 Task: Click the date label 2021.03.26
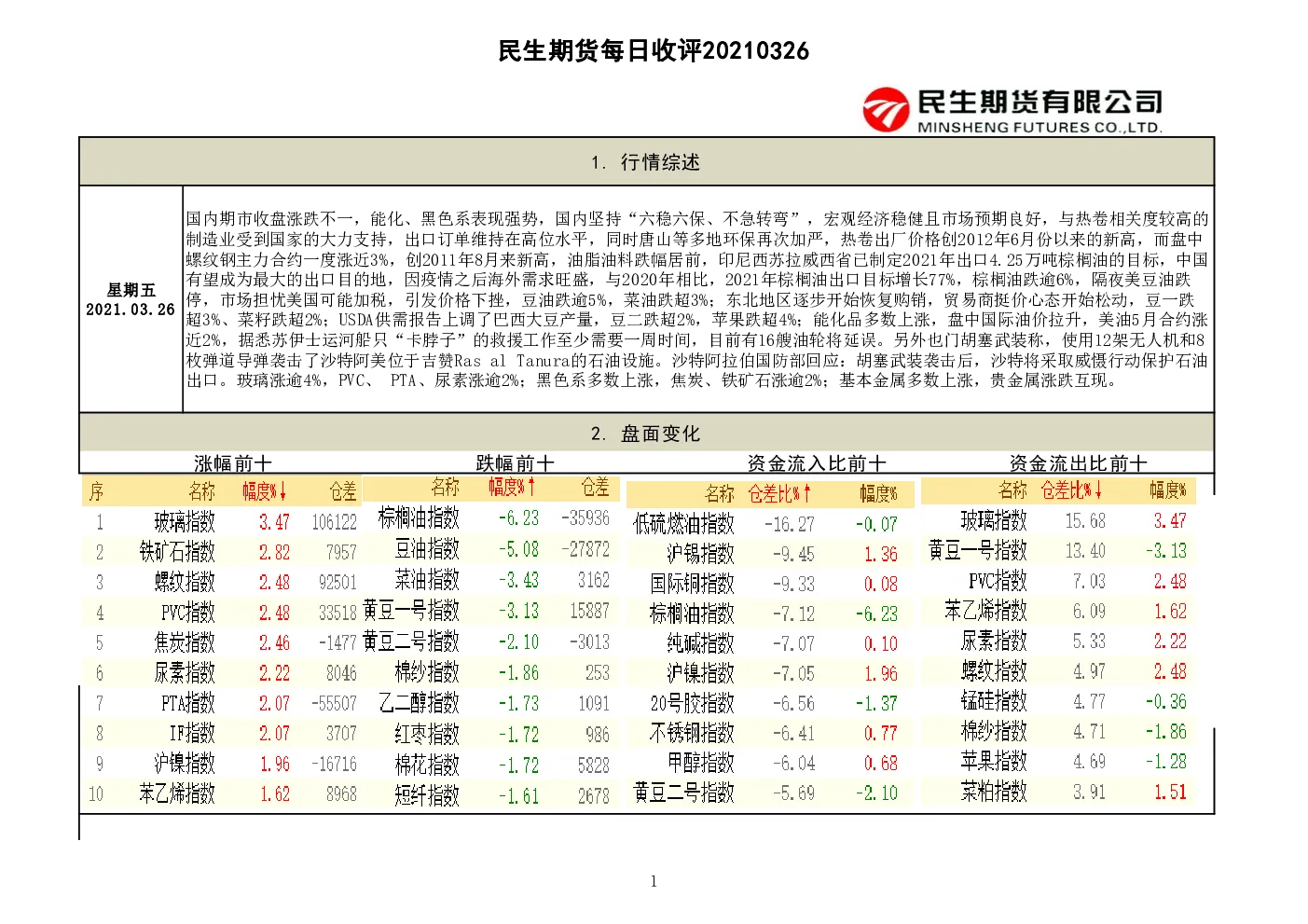pyautogui.click(x=131, y=310)
